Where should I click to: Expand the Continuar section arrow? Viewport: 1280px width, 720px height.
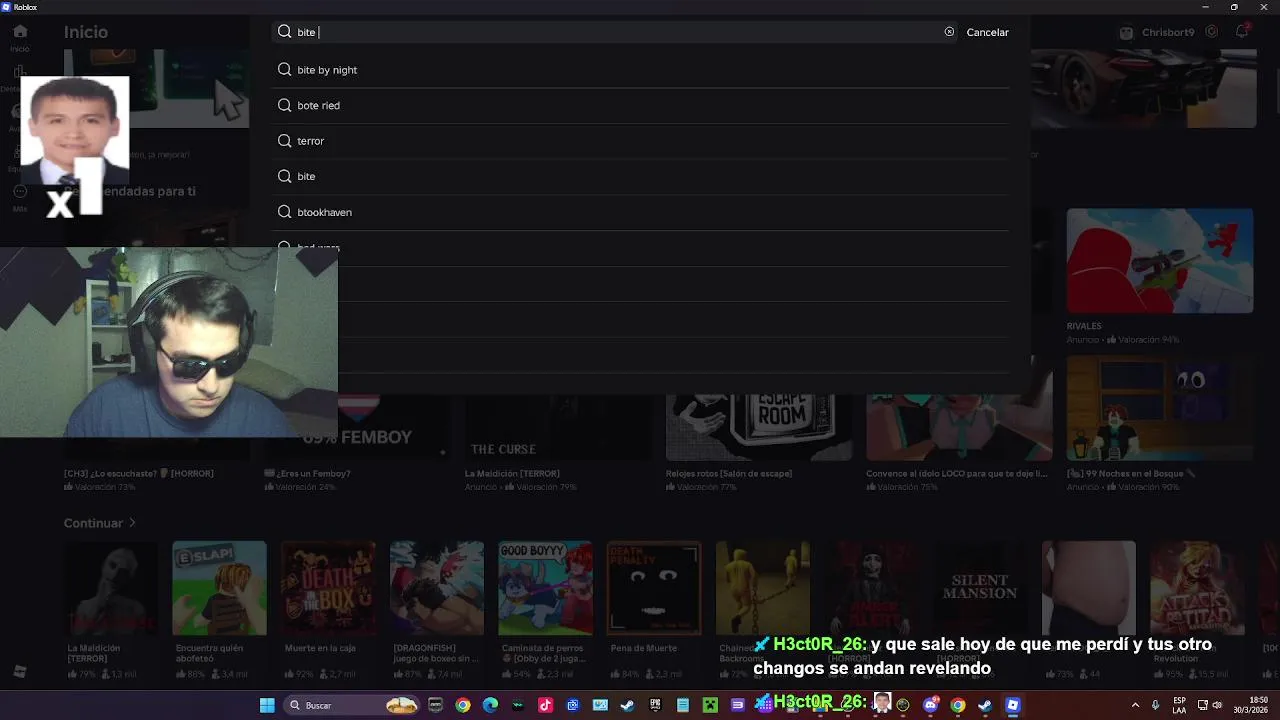[132, 523]
